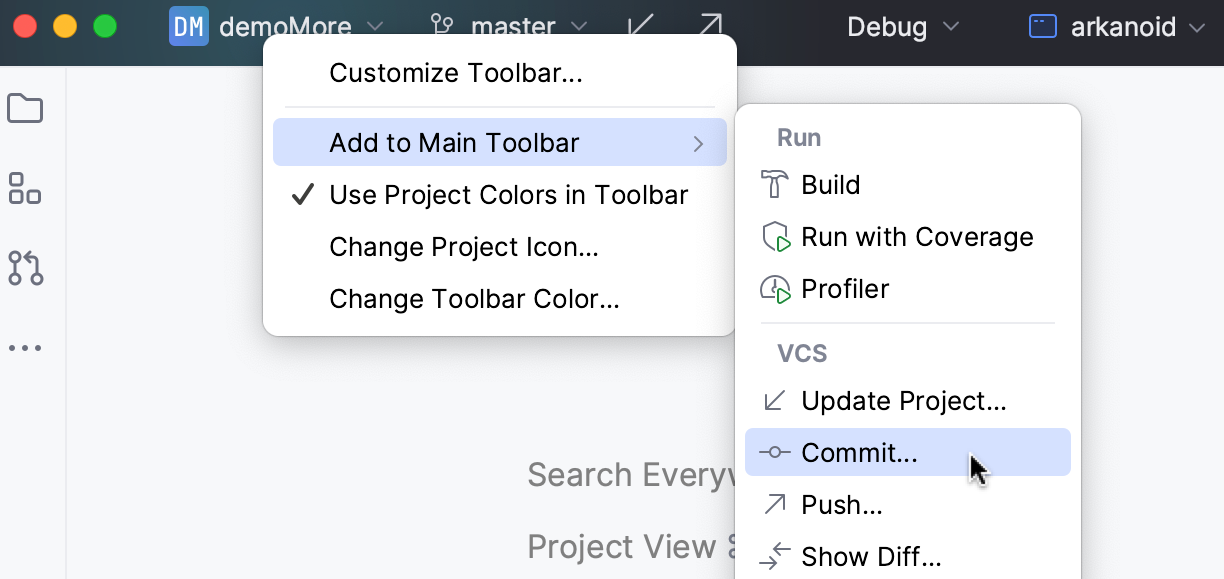Click the Push arrow icon in toolbar

(x=710, y=27)
